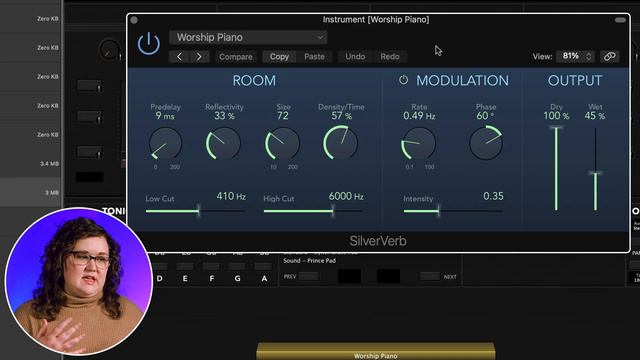Select the E key note
Image resolution: width=640 pixels, height=360 pixels.
point(185,278)
